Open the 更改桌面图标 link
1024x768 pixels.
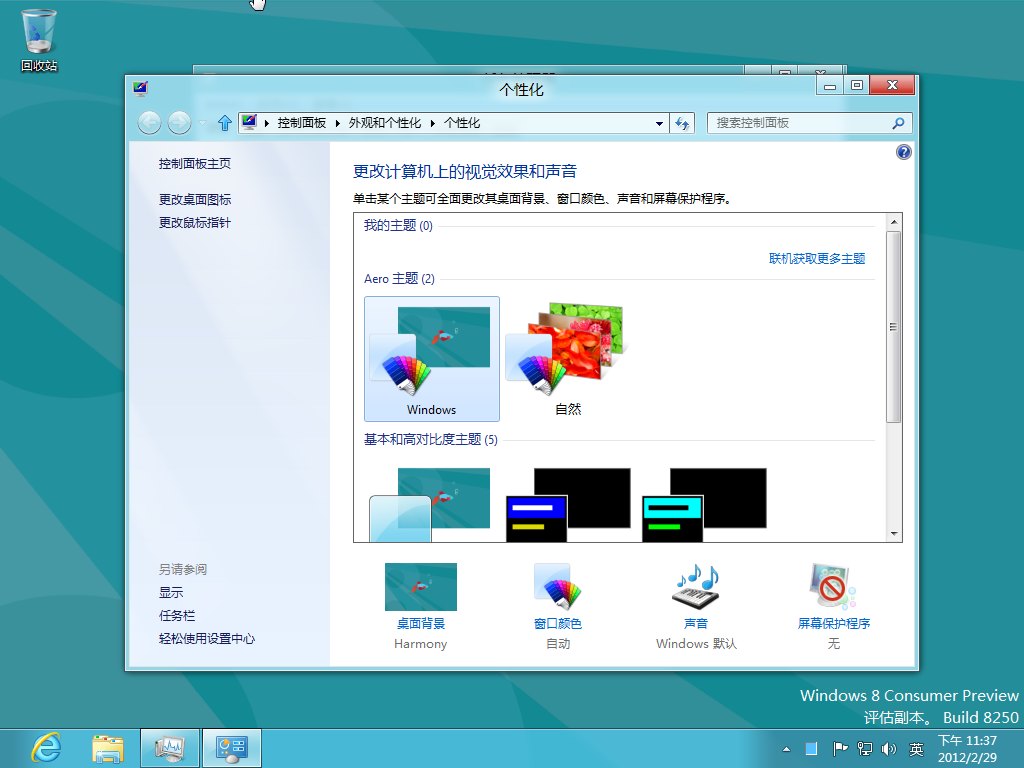click(195, 199)
